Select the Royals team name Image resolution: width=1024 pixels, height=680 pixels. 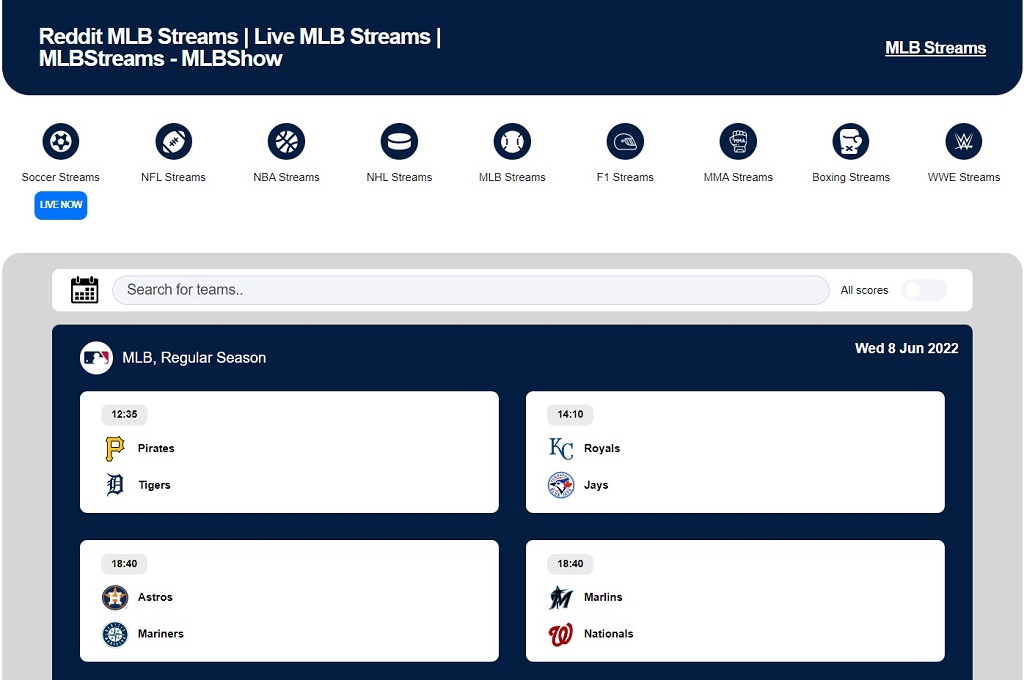tap(602, 448)
